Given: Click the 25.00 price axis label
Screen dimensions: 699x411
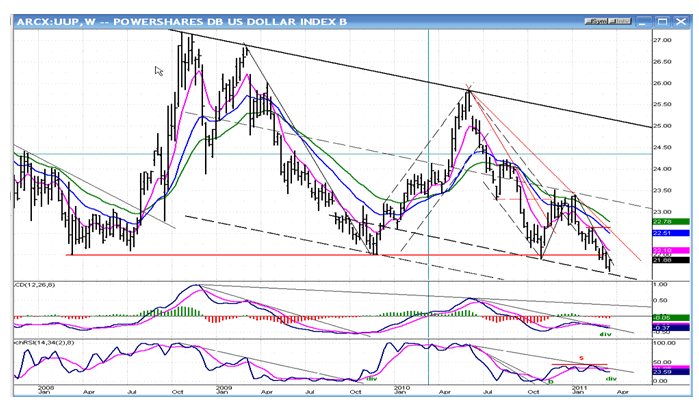Looking at the screenshot, I should pos(662,126).
